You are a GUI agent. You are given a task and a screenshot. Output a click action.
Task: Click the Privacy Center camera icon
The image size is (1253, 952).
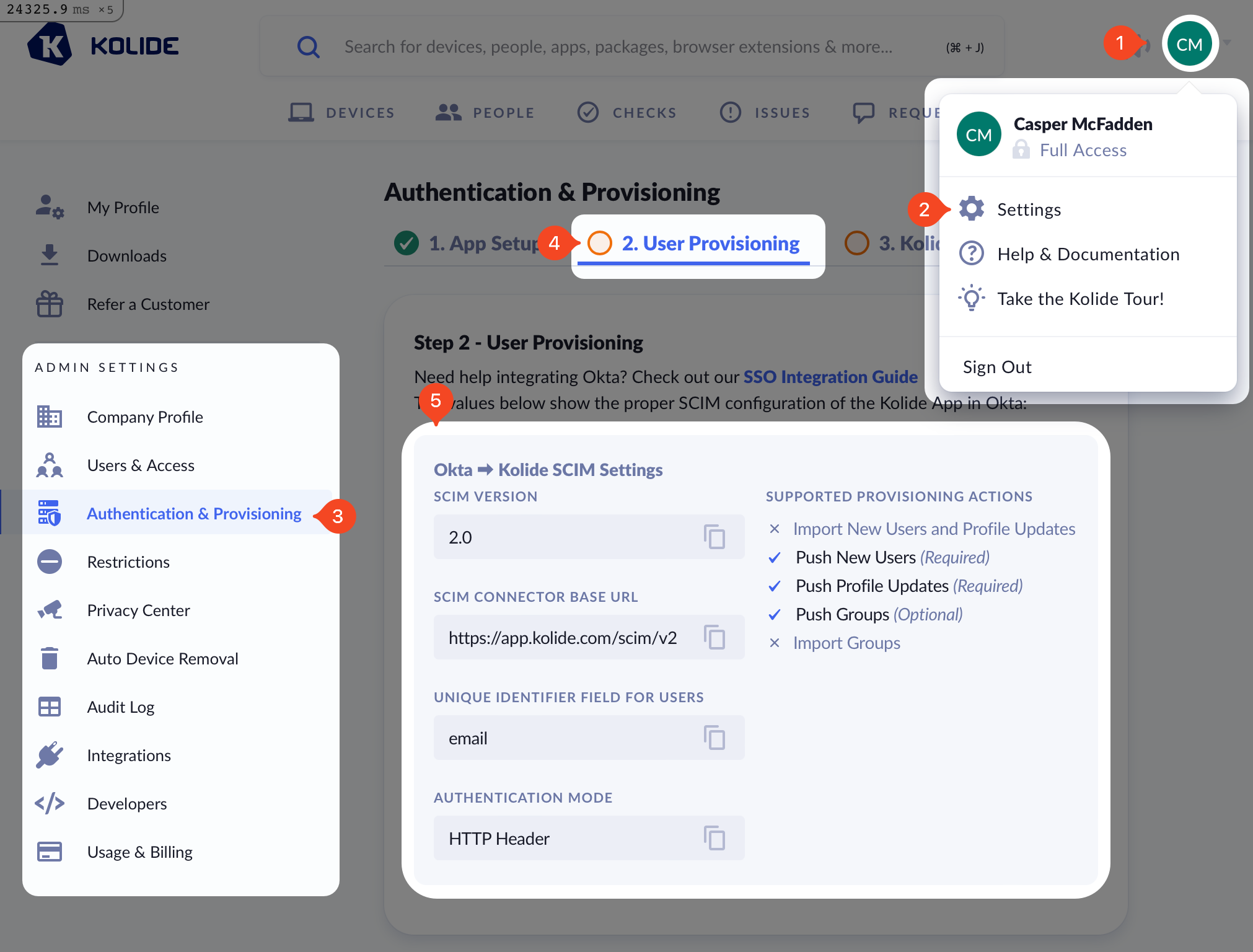tap(49, 610)
